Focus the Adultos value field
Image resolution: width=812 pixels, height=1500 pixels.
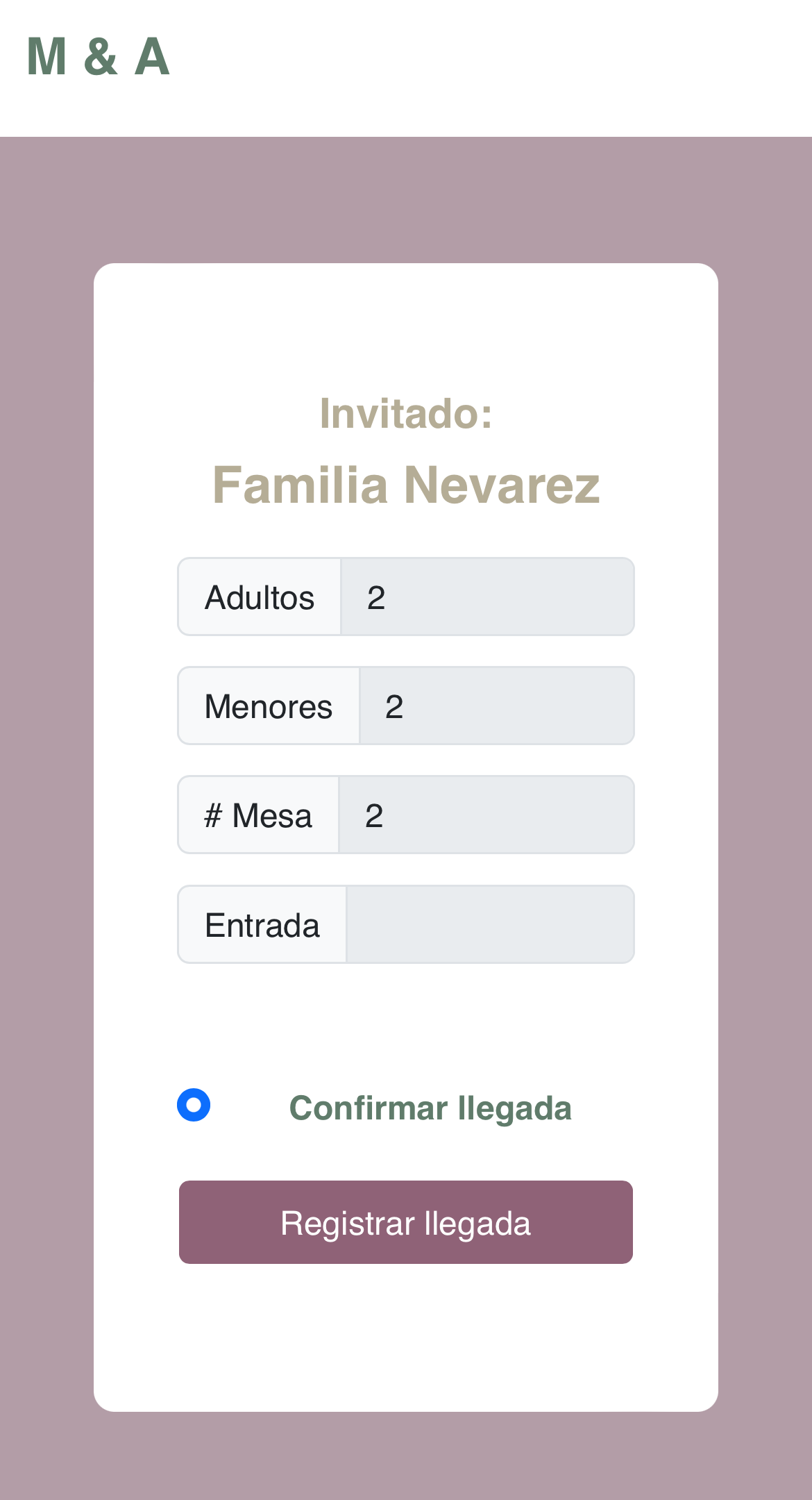point(487,597)
